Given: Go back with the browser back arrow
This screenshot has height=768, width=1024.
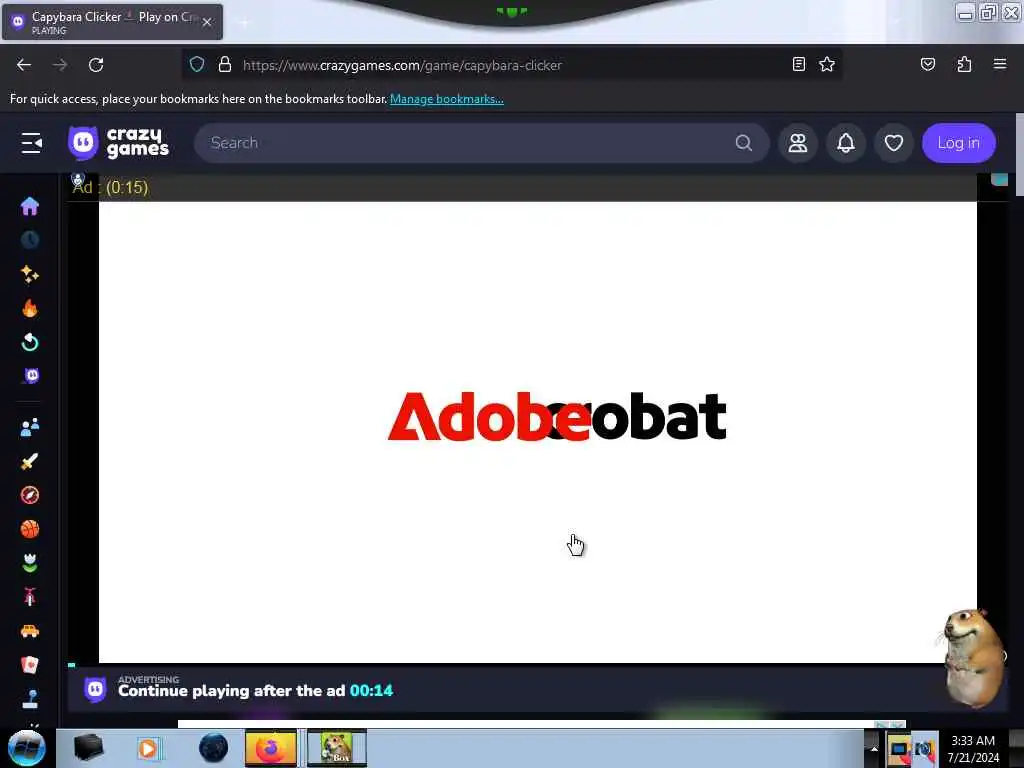Looking at the screenshot, I should tap(24, 65).
